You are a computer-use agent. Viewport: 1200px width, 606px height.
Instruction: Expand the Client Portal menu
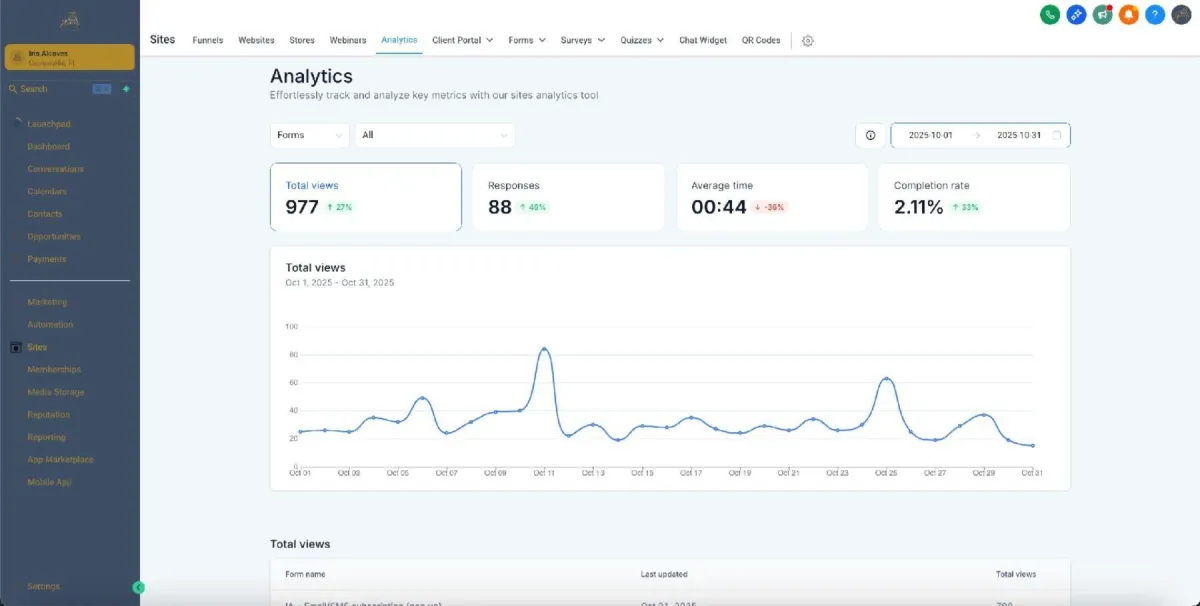pos(463,40)
